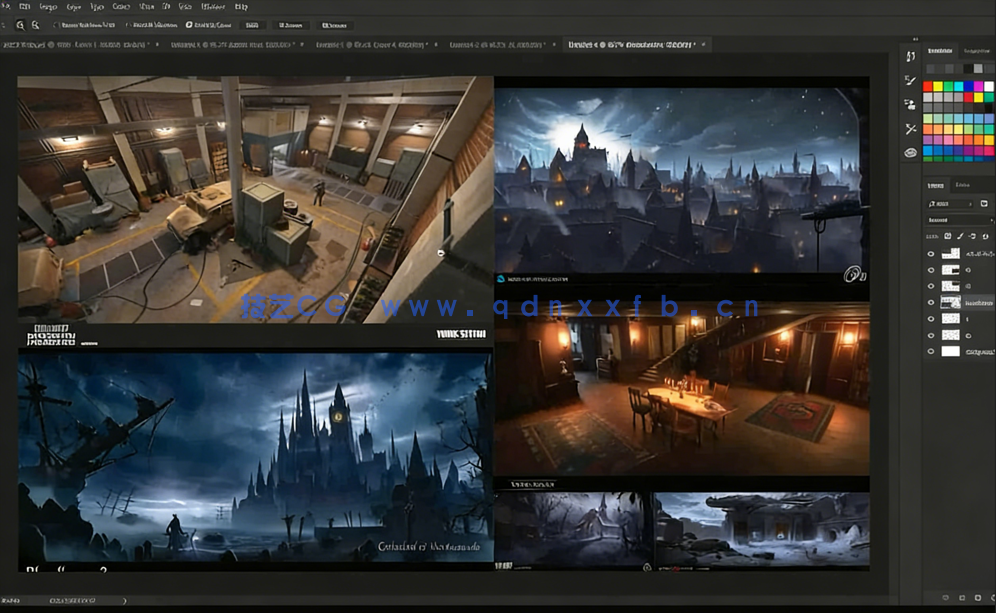Select the zoom in magnifier in options bar
The image size is (996, 613).
20,25
